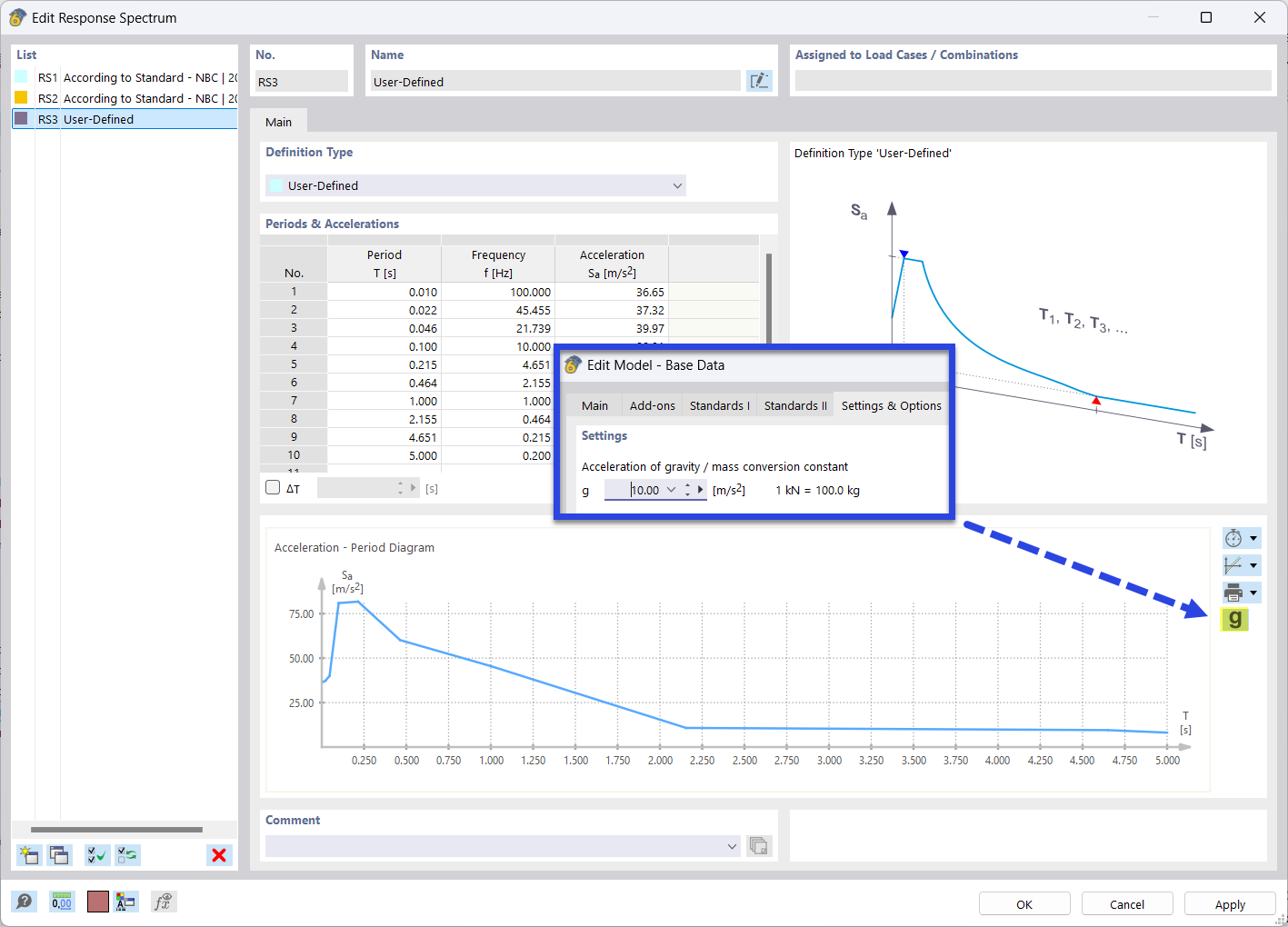The width and height of the screenshot is (1288, 927).
Task: Switch to the Standards II tab
Action: [x=794, y=405]
